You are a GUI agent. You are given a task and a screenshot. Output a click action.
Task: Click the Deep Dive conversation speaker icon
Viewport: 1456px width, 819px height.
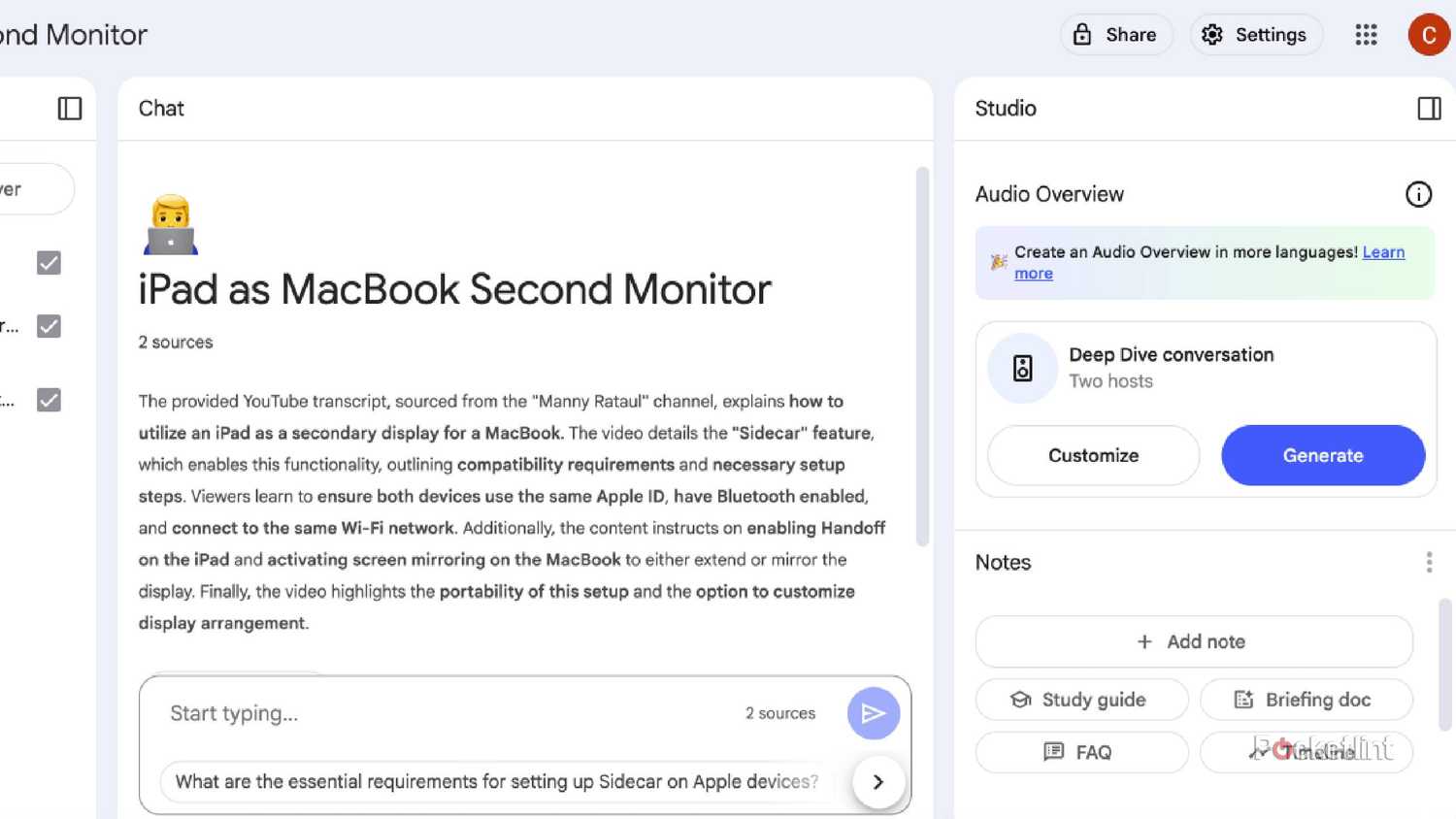(x=1021, y=369)
